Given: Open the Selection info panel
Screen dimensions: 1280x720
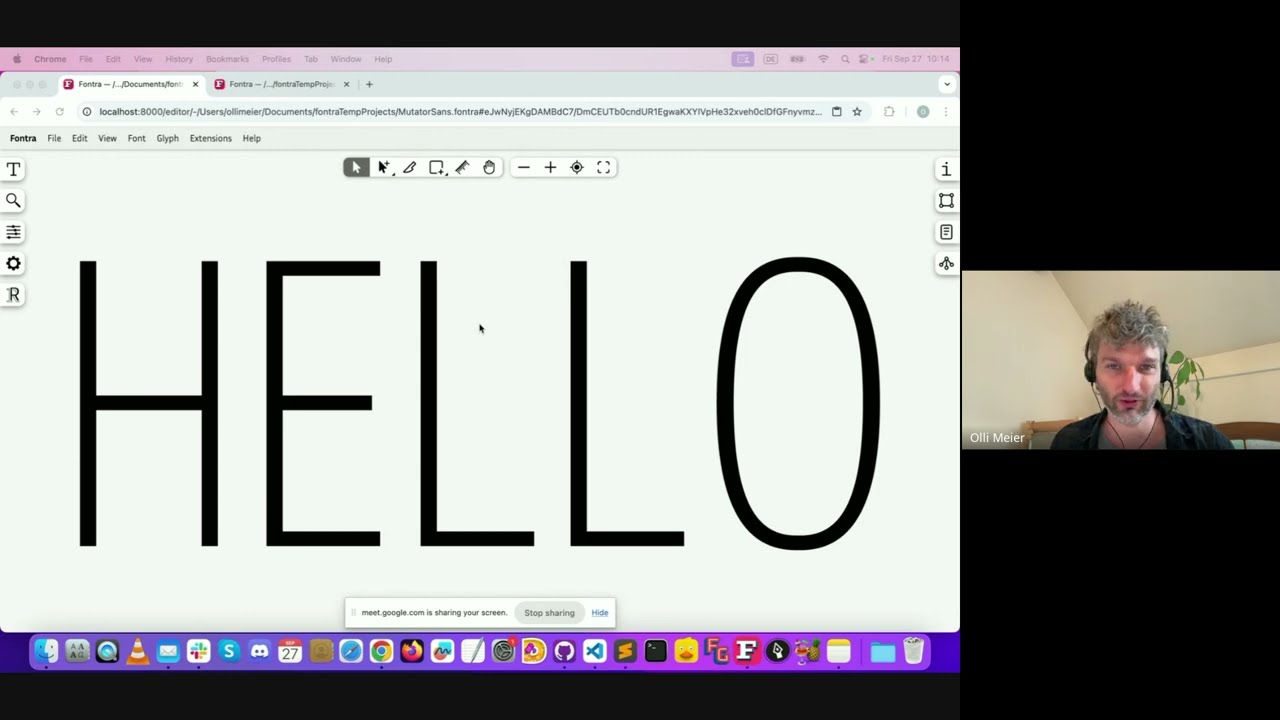Looking at the screenshot, I should tap(946, 170).
